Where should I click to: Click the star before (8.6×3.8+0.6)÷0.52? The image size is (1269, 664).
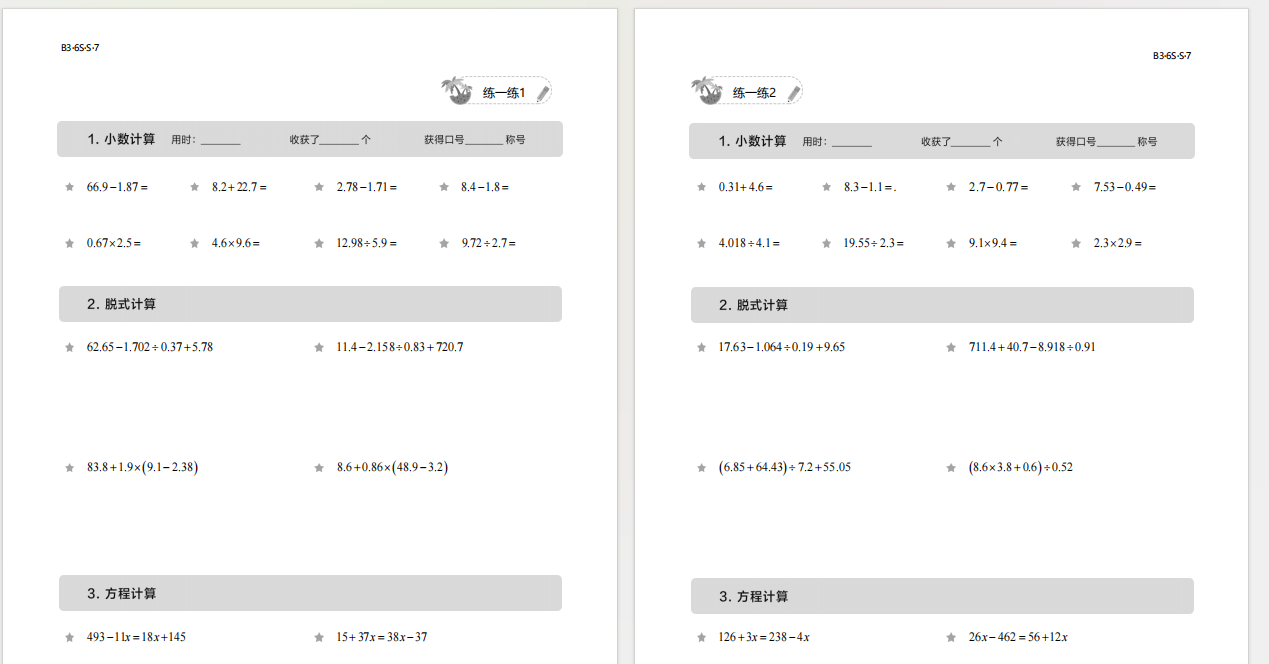(x=952, y=467)
